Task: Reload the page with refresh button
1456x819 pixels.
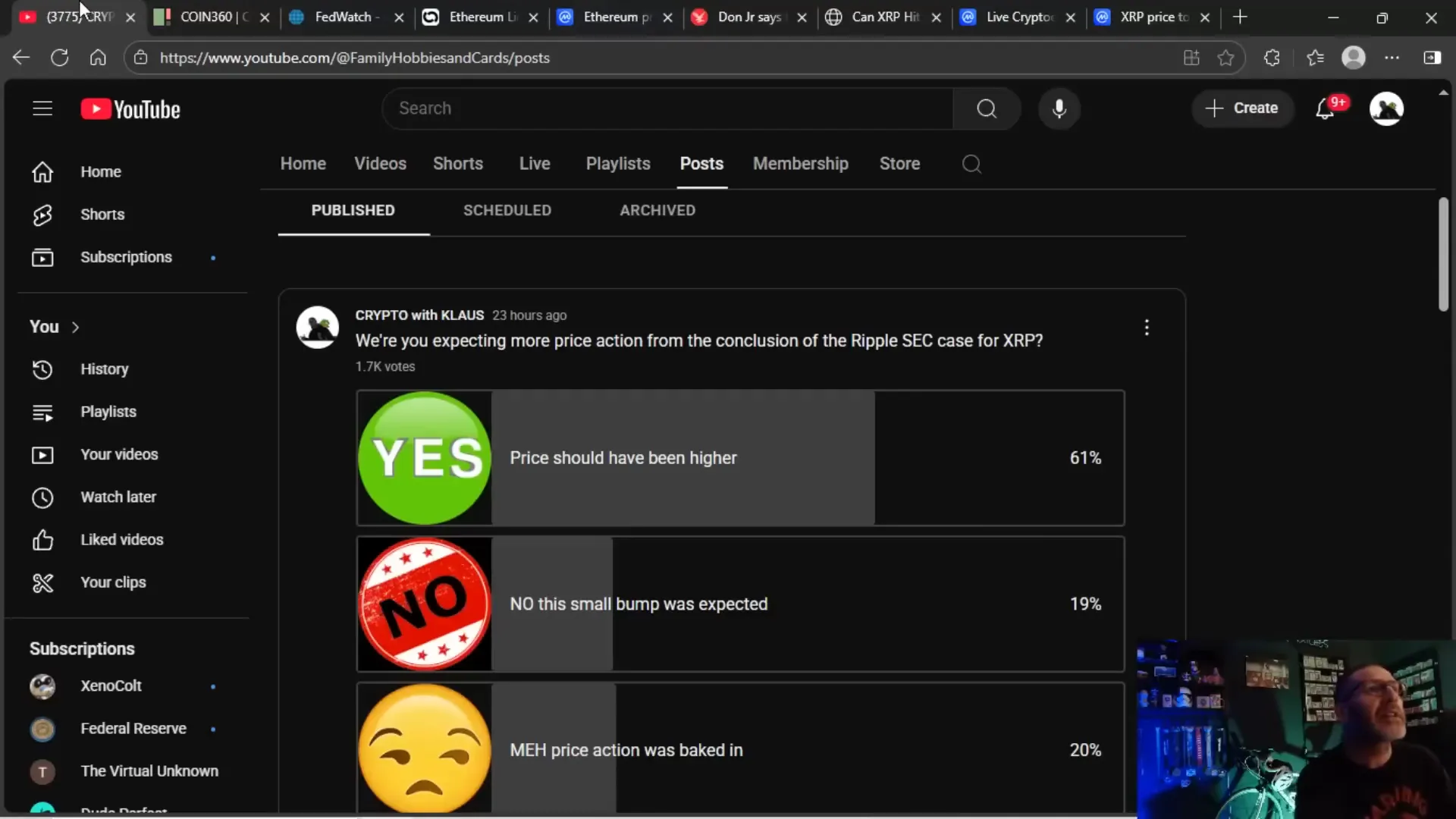Action: pos(59,58)
